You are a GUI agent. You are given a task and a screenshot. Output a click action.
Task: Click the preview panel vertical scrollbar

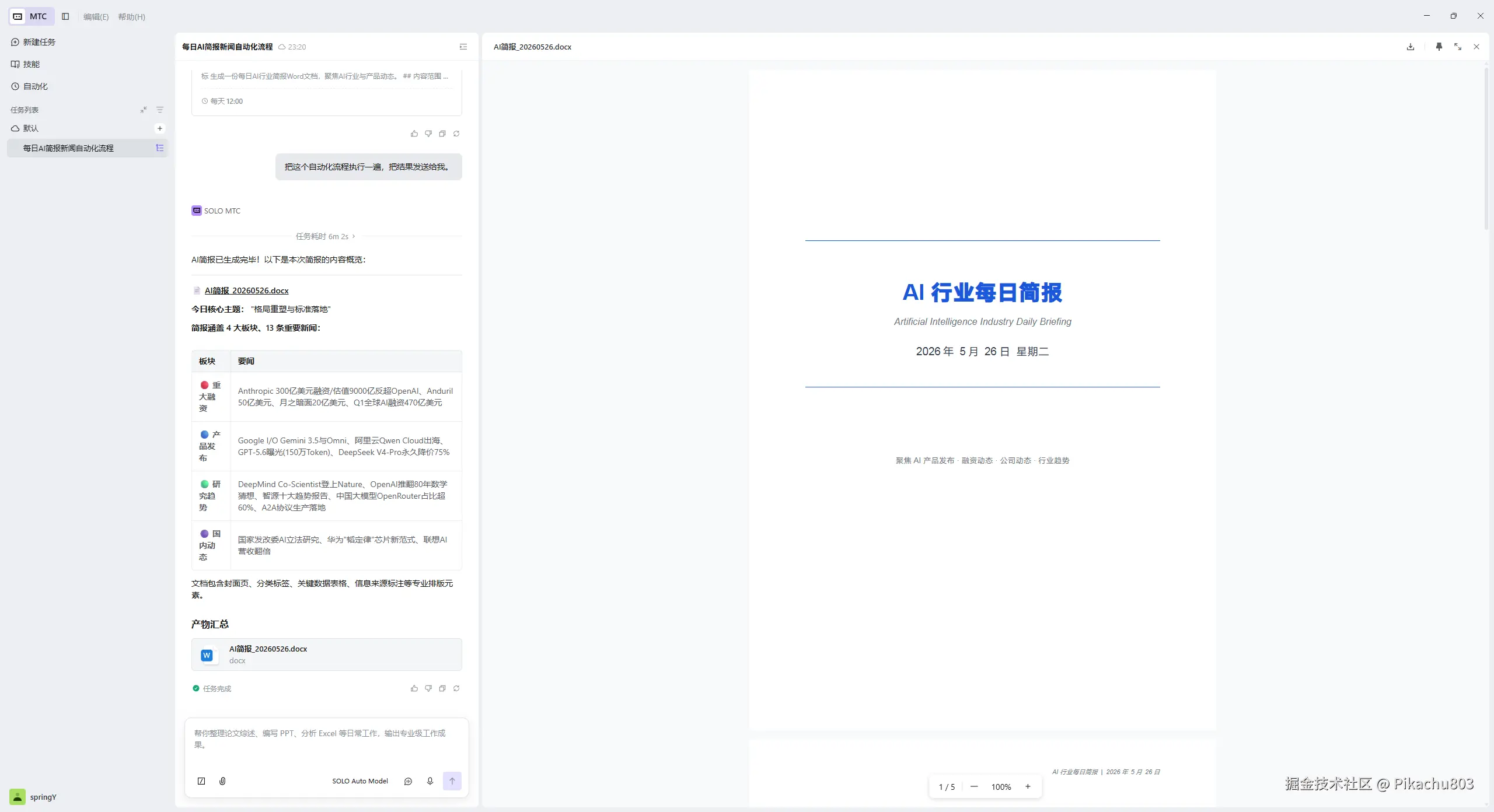coord(1486,149)
